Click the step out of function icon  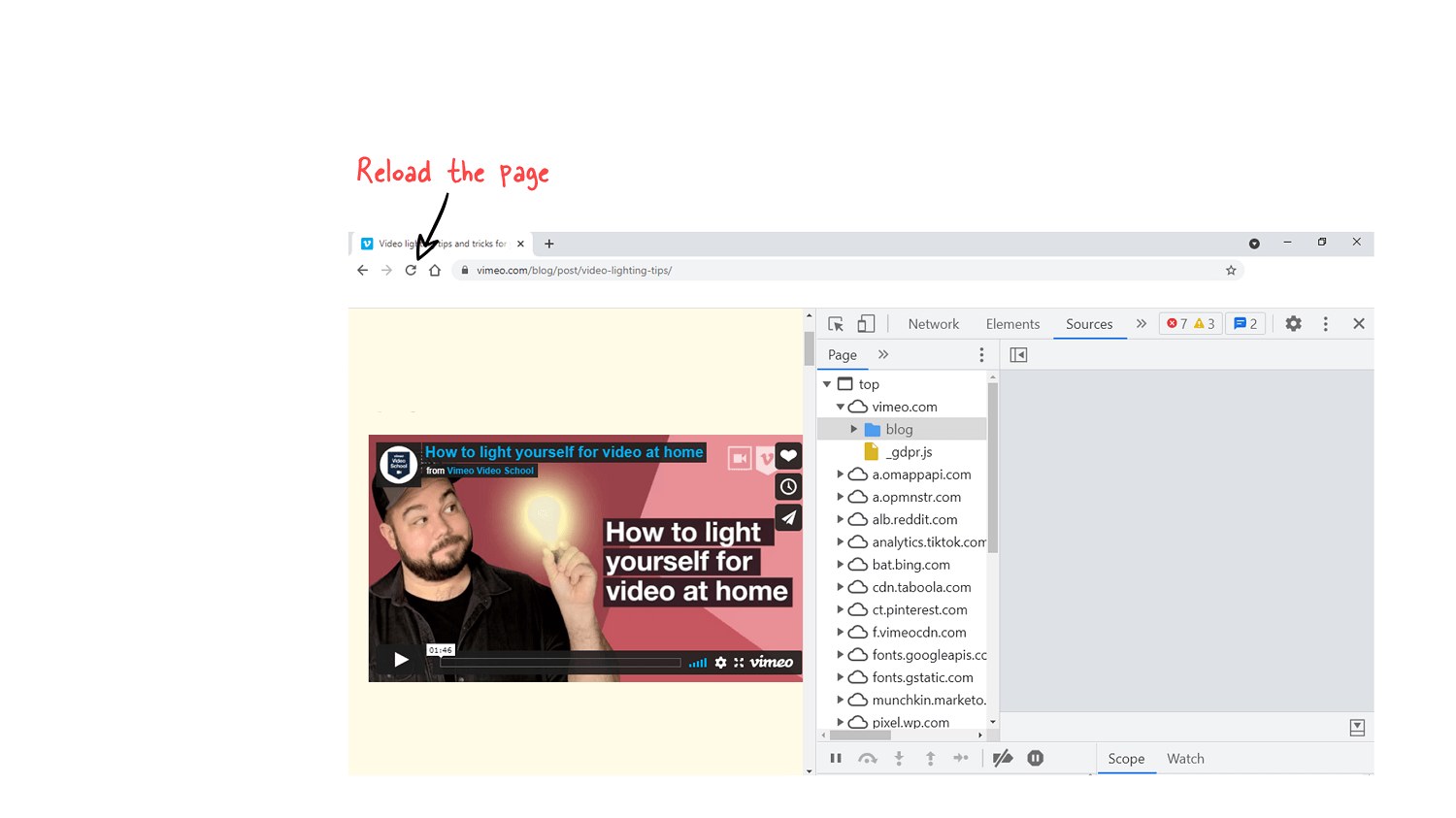pos(930,759)
